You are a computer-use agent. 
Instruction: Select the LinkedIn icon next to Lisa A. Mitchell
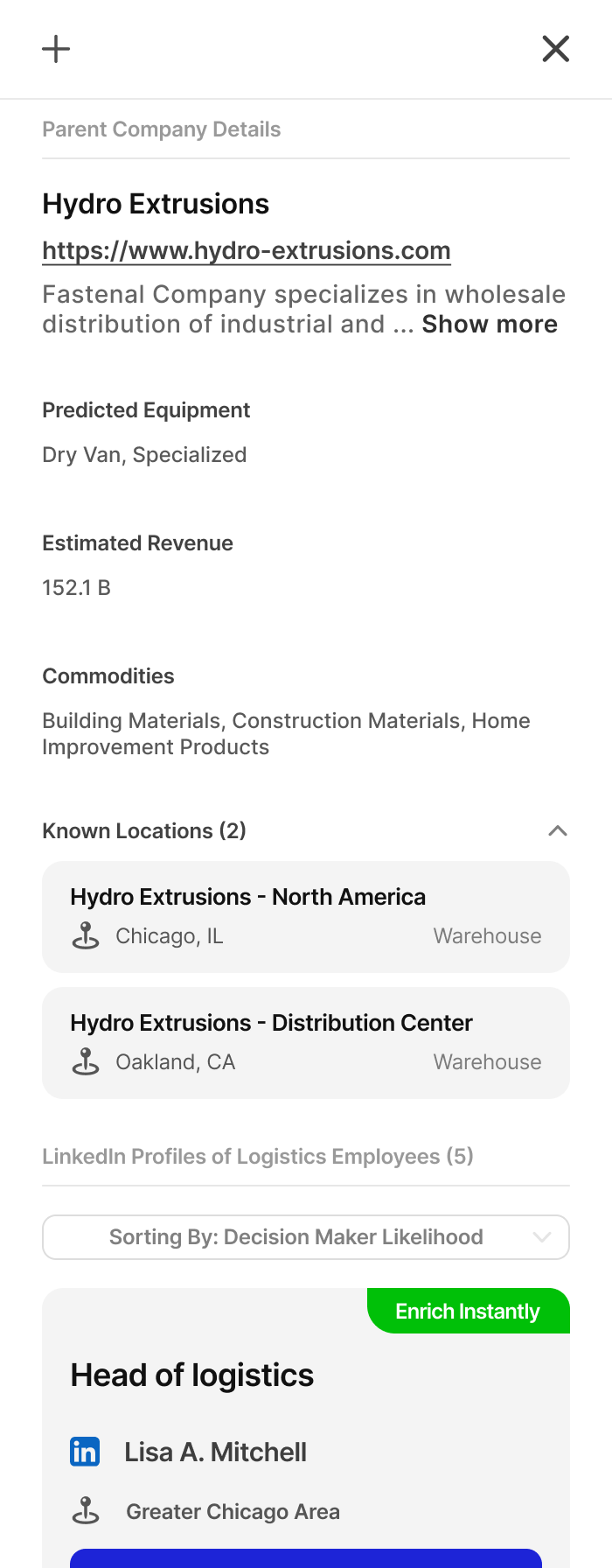point(85,1452)
